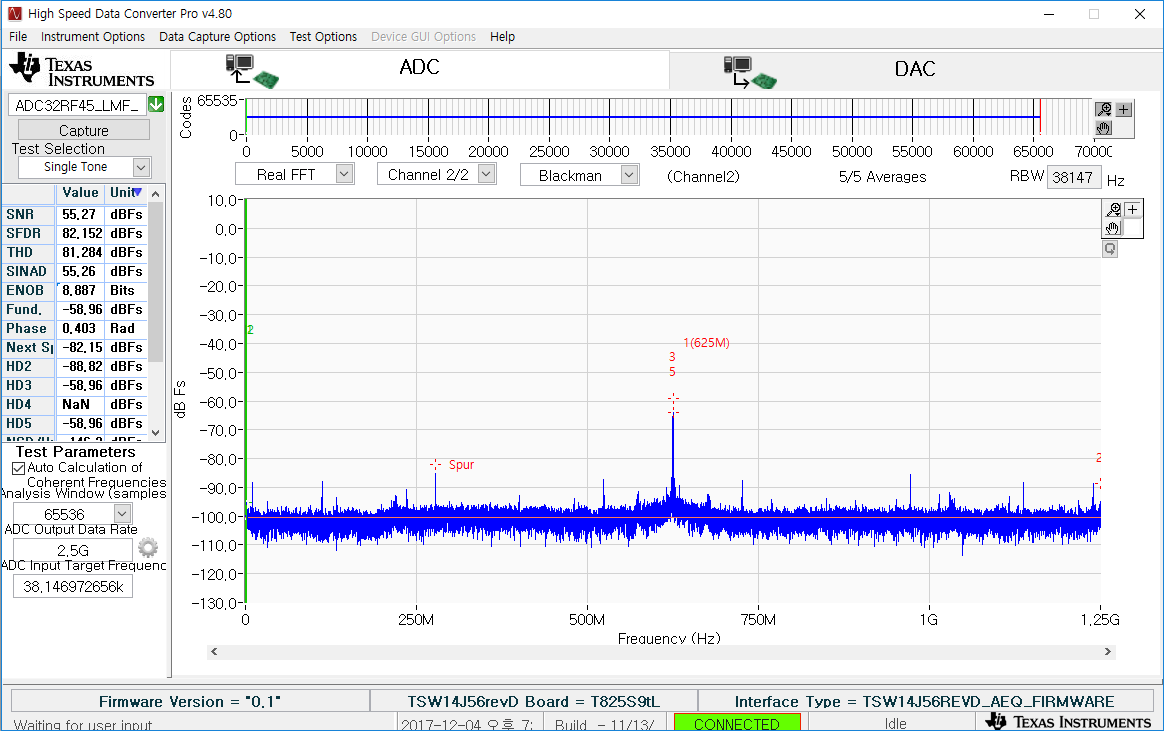Click the Idle status field
The width and height of the screenshot is (1164, 731).
(895, 723)
